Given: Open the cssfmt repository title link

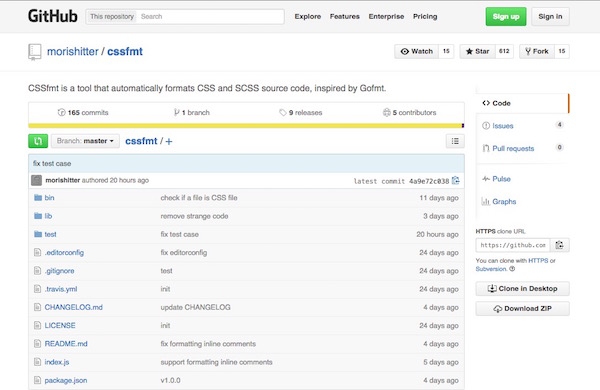Looking at the screenshot, I should pos(125,51).
